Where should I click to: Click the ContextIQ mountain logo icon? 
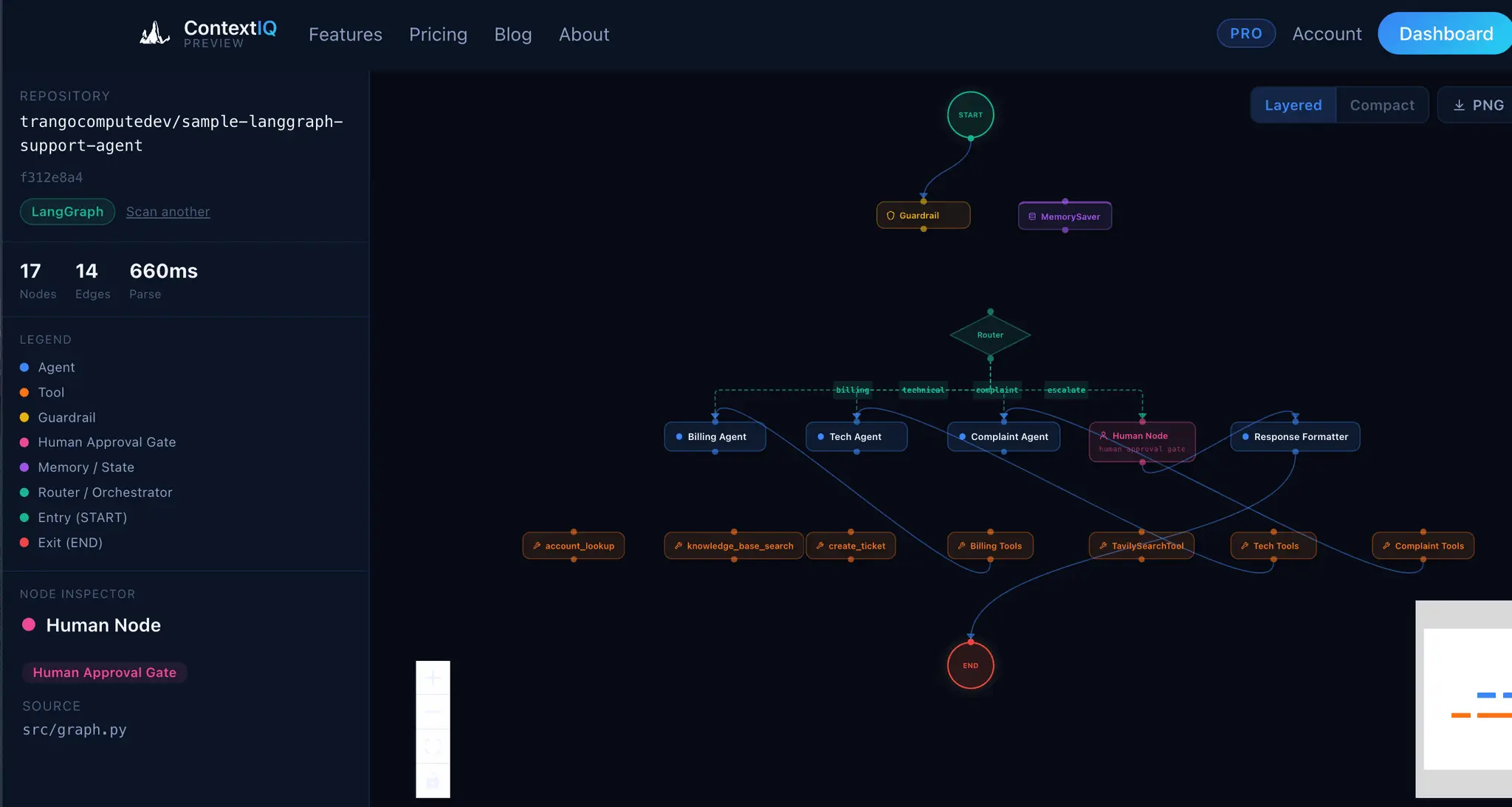pos(155,33)
